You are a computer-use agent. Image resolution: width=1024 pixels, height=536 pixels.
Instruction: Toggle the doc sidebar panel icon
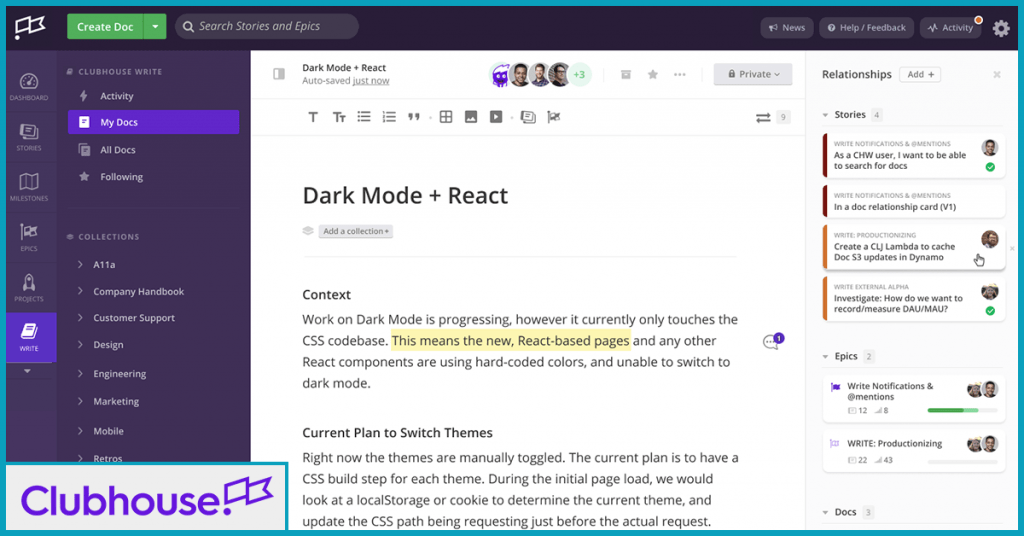pos(279,74)
